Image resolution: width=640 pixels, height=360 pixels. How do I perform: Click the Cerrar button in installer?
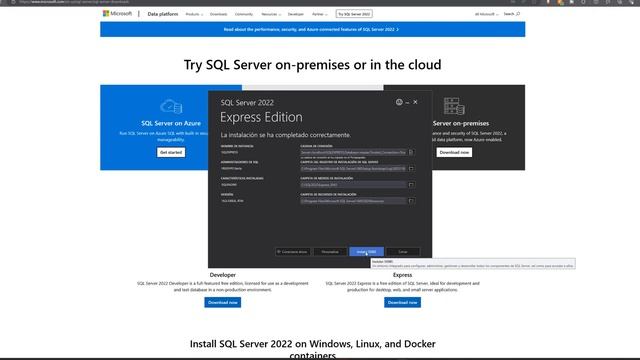403,252
